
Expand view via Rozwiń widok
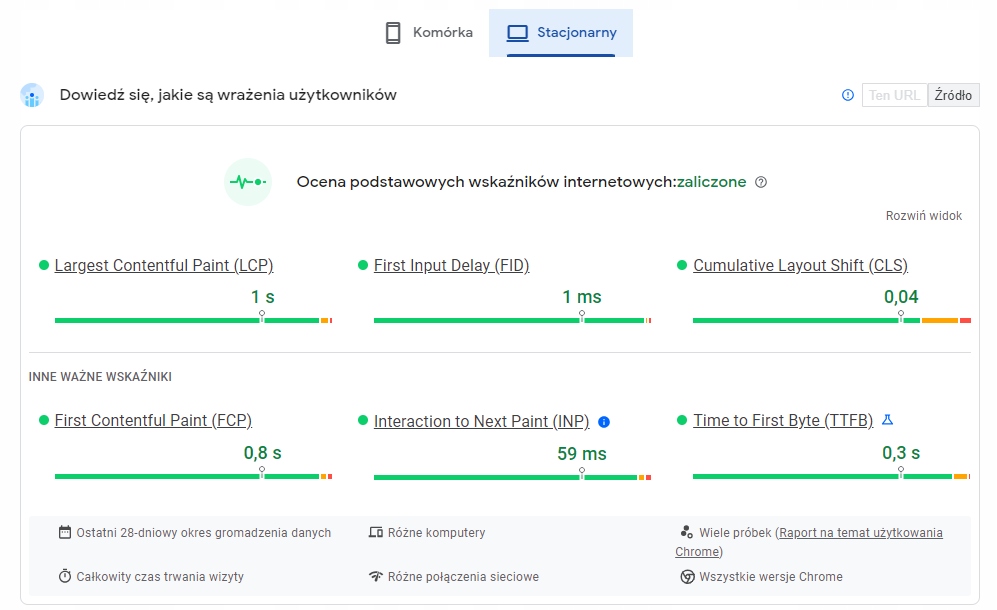tap(924, 216)
